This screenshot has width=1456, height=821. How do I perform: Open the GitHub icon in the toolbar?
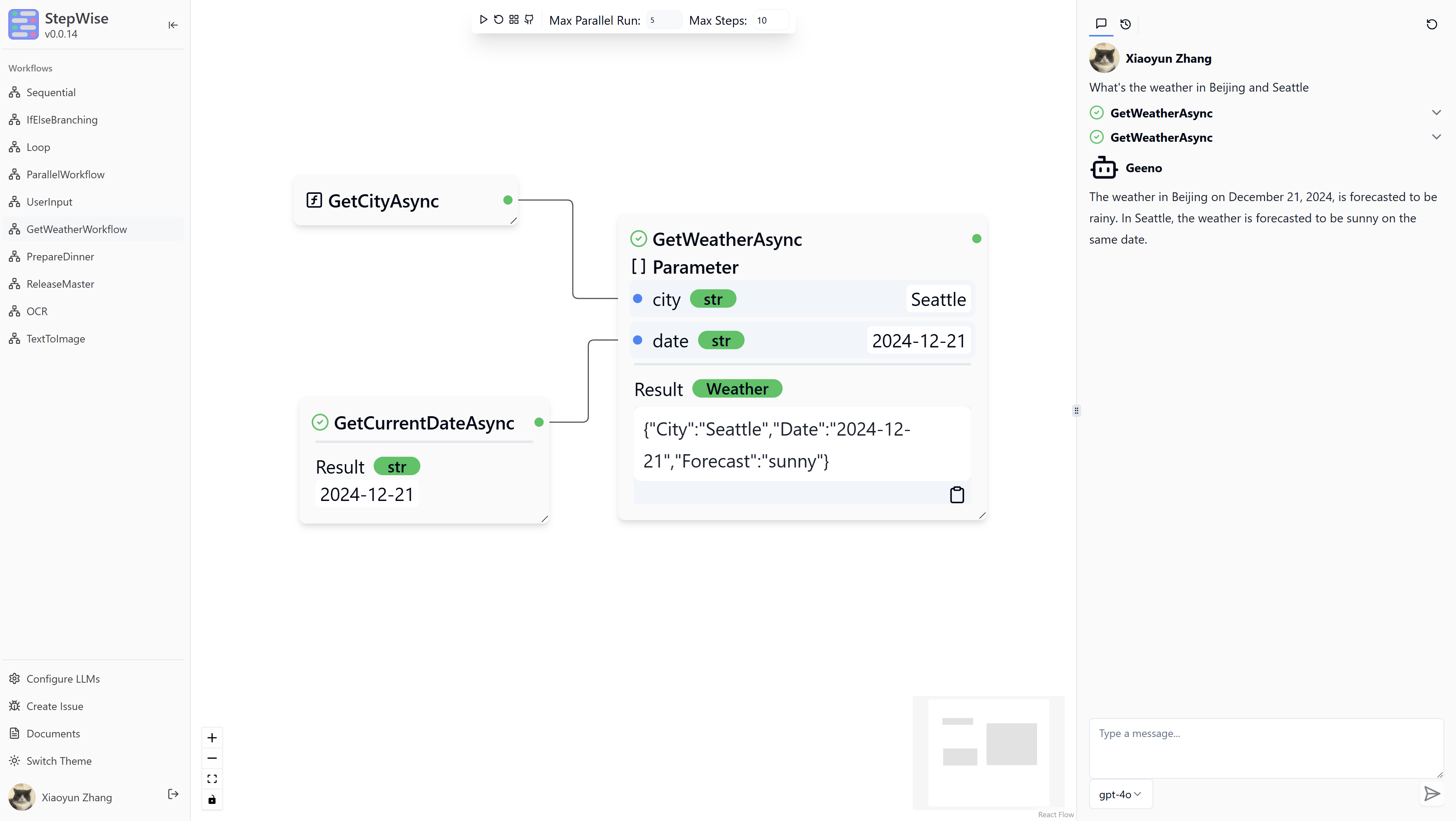click(529, 20)
